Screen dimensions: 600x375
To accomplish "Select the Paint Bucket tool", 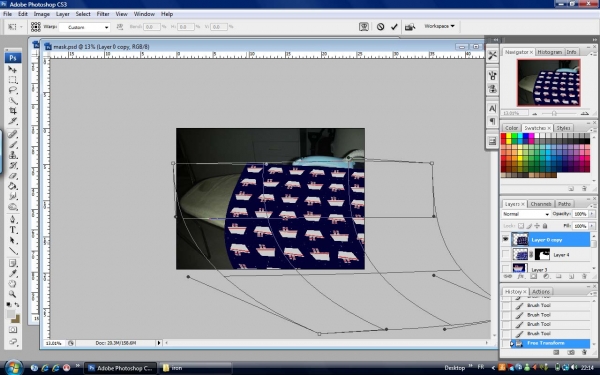I will tap(12, 186).
